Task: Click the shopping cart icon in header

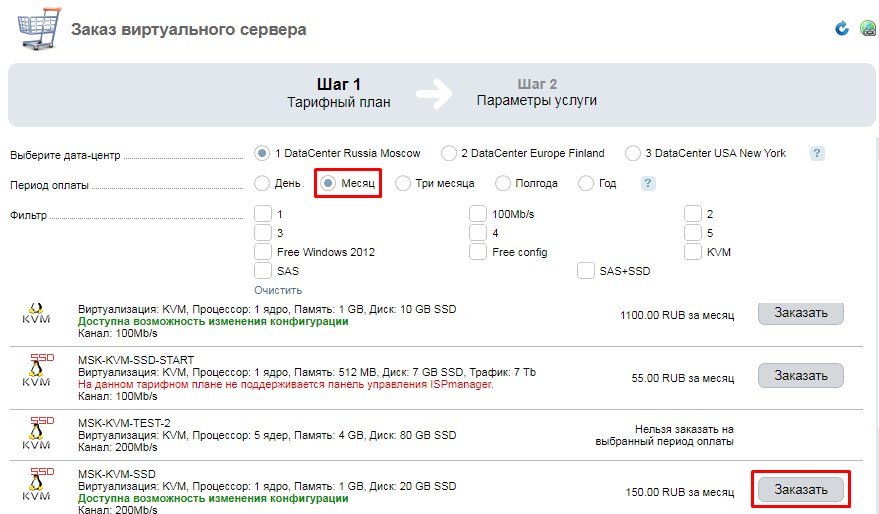Action: tap(37, 28)
